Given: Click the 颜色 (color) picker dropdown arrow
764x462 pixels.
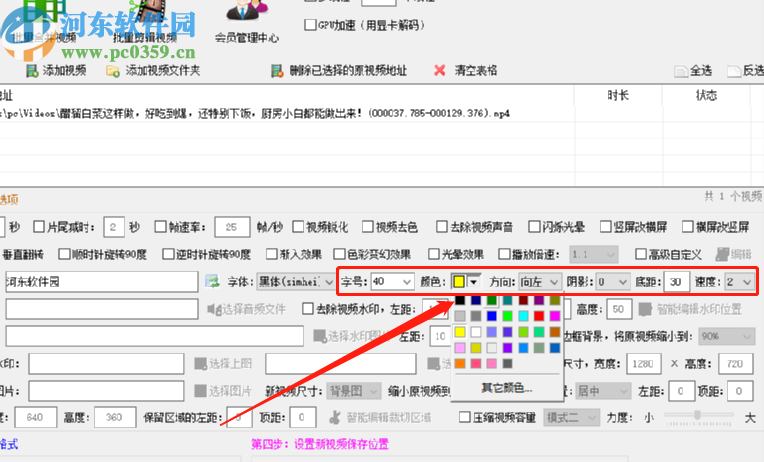Looking at the screenshot, I should click(474, 282).
